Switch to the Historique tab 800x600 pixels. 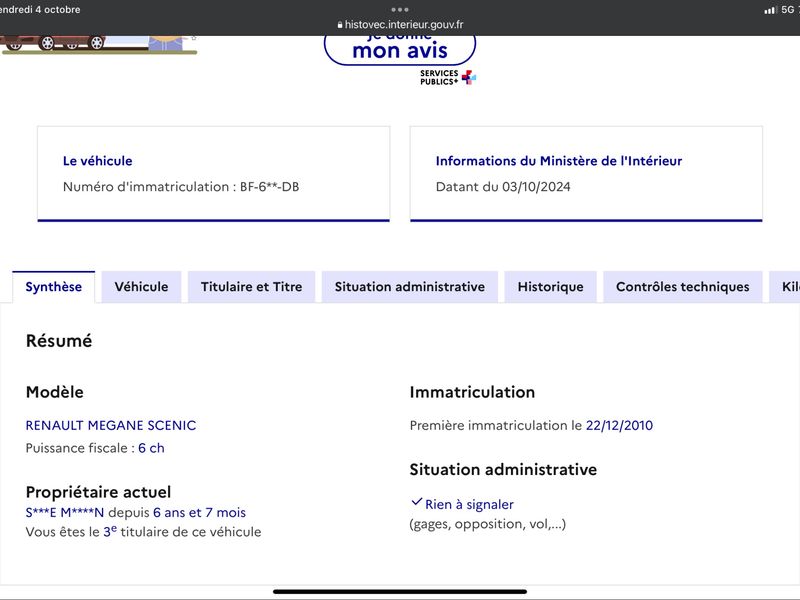(x=551, y=287)
